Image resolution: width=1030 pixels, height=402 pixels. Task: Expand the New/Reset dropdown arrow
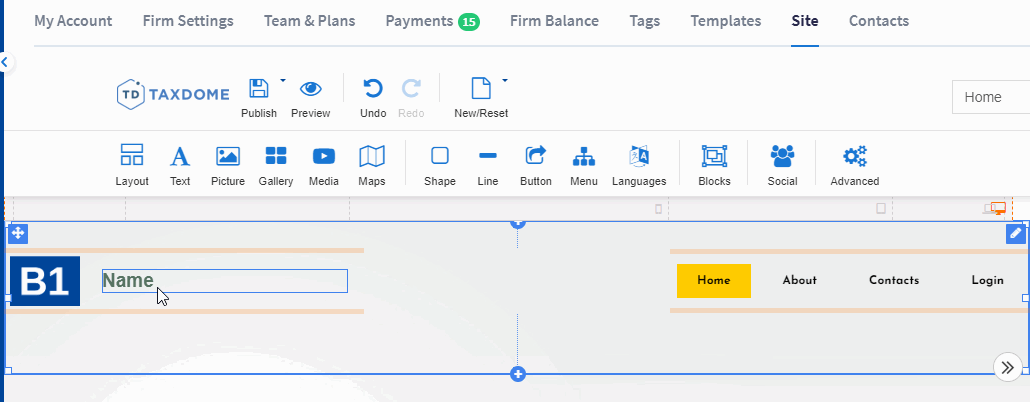(x=505, y=80)
